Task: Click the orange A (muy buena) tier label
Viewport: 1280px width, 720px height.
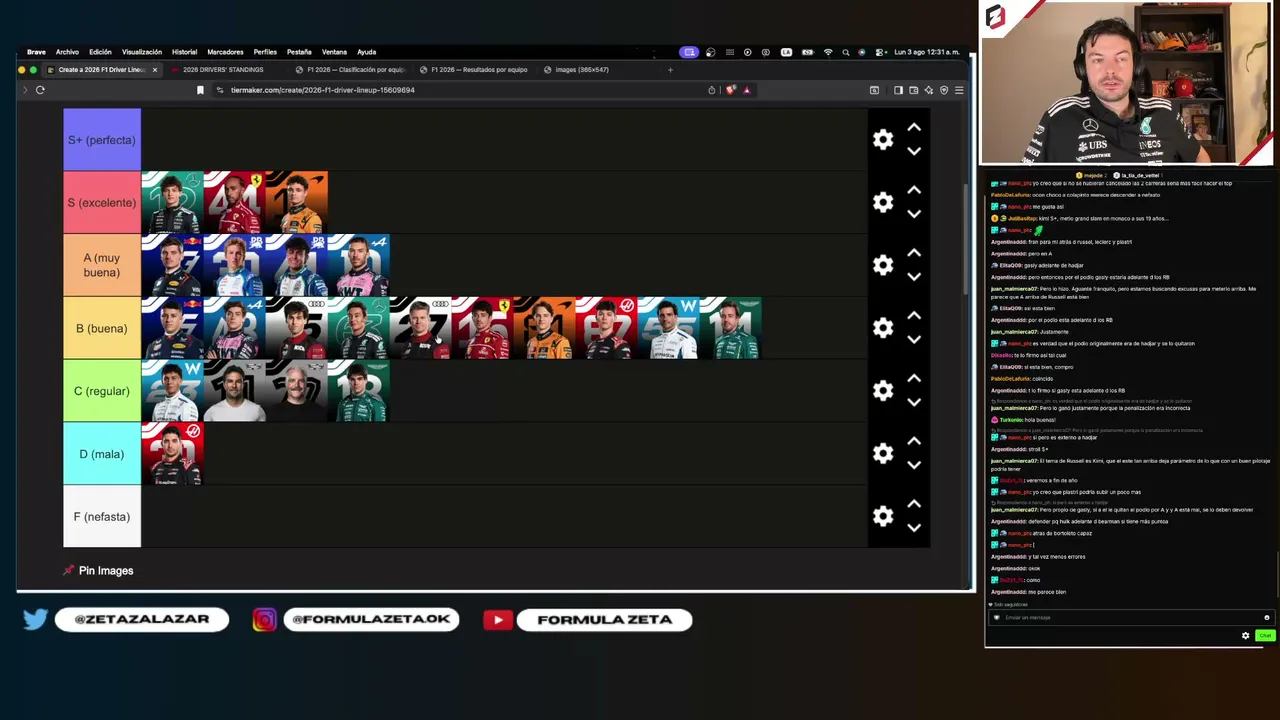Action: (x=102, y=265)
